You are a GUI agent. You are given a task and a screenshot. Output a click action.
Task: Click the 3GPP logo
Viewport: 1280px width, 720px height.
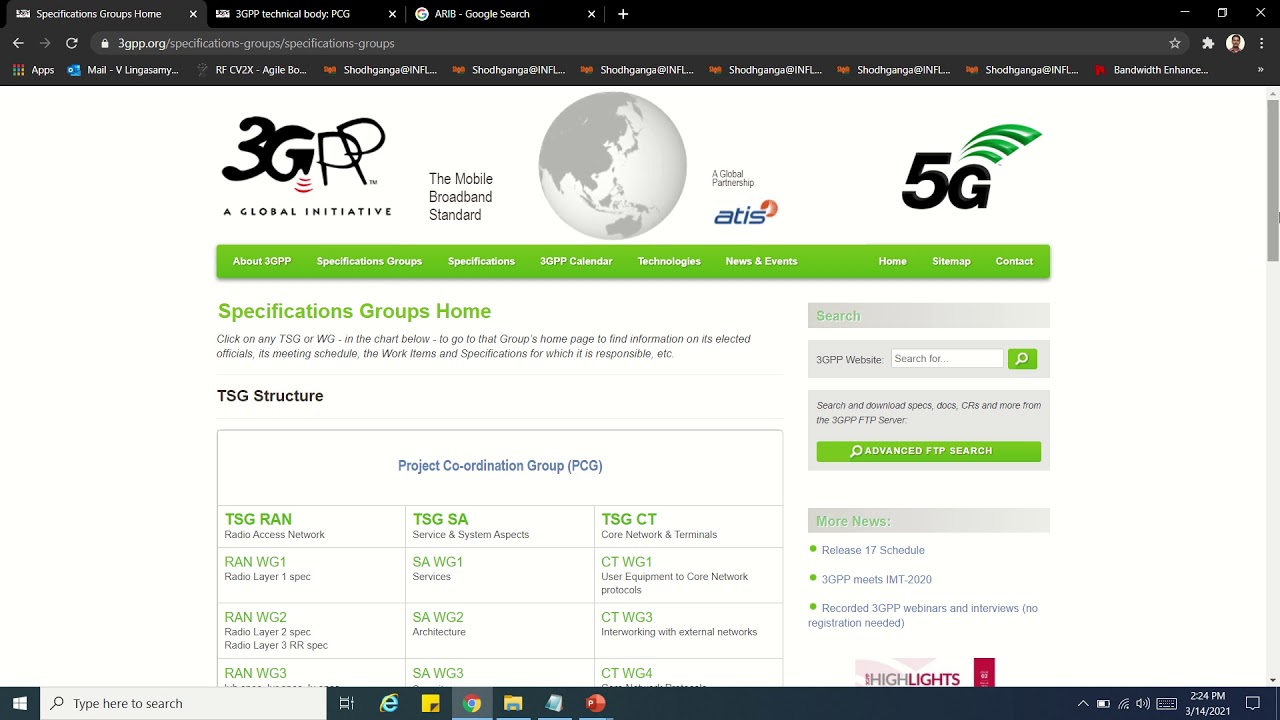click(x=305, y=166)
